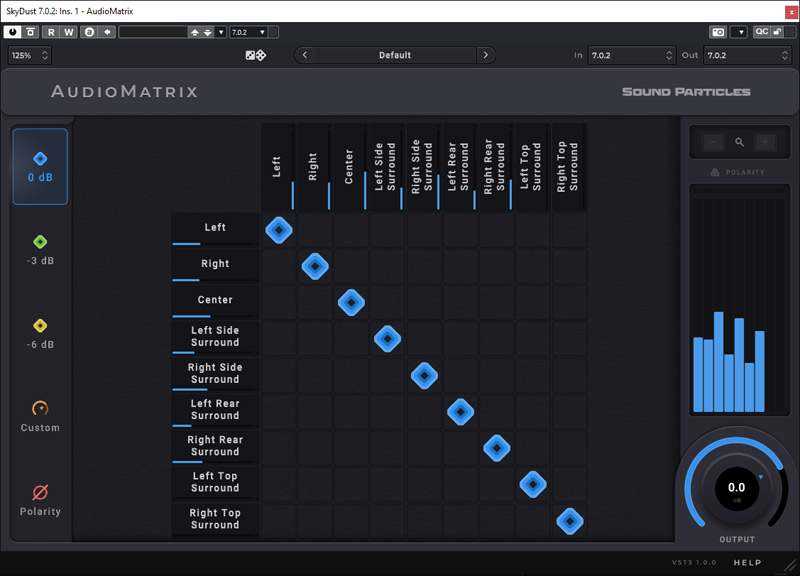The height and width of the screenshot is (576, 800).
Task: Select the -6 dB yellow diamond tool
Action: [x=40, y=334]
